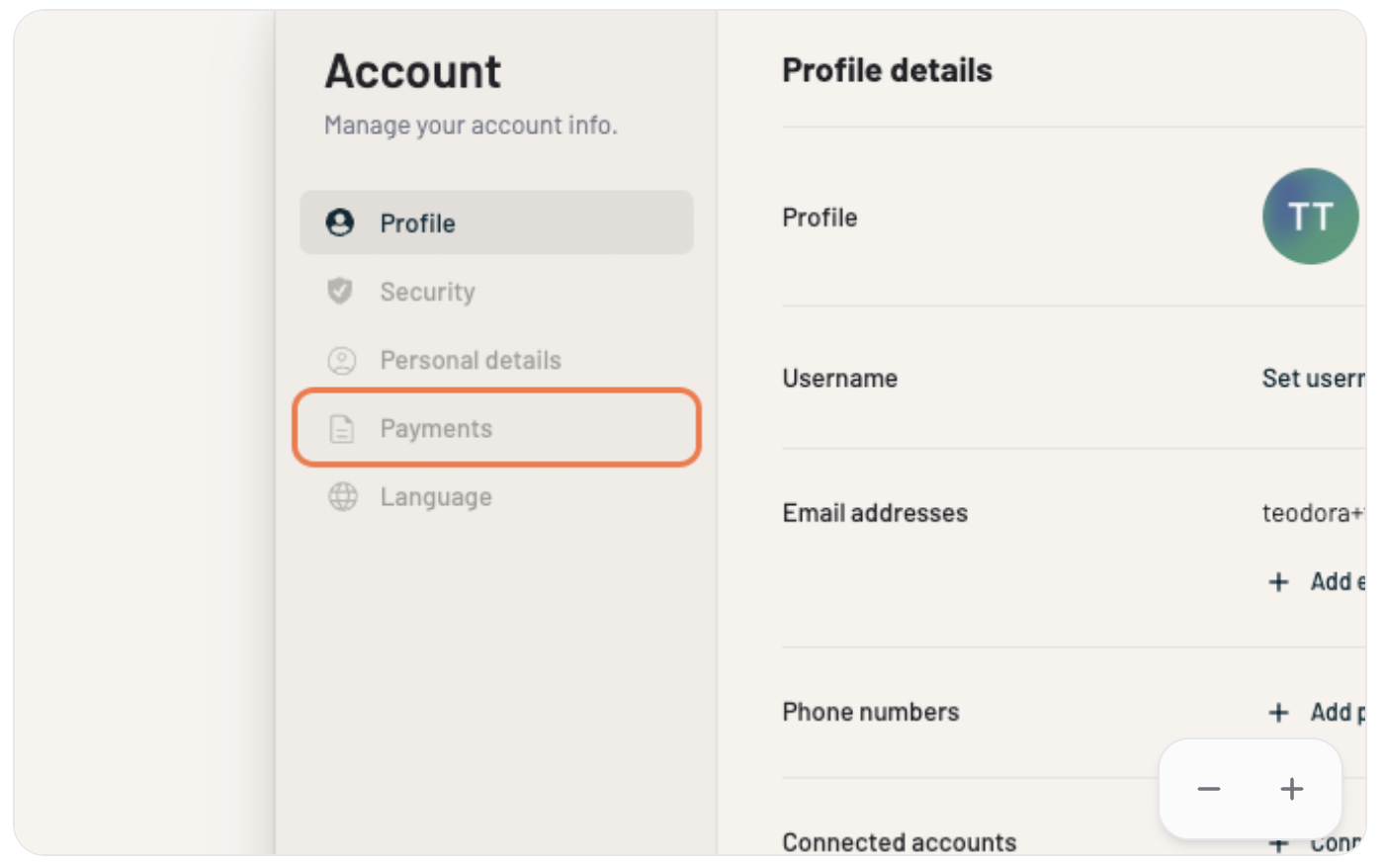Click the Set username link
This screenshot has height=868, width=1384.
[1312, 379]
